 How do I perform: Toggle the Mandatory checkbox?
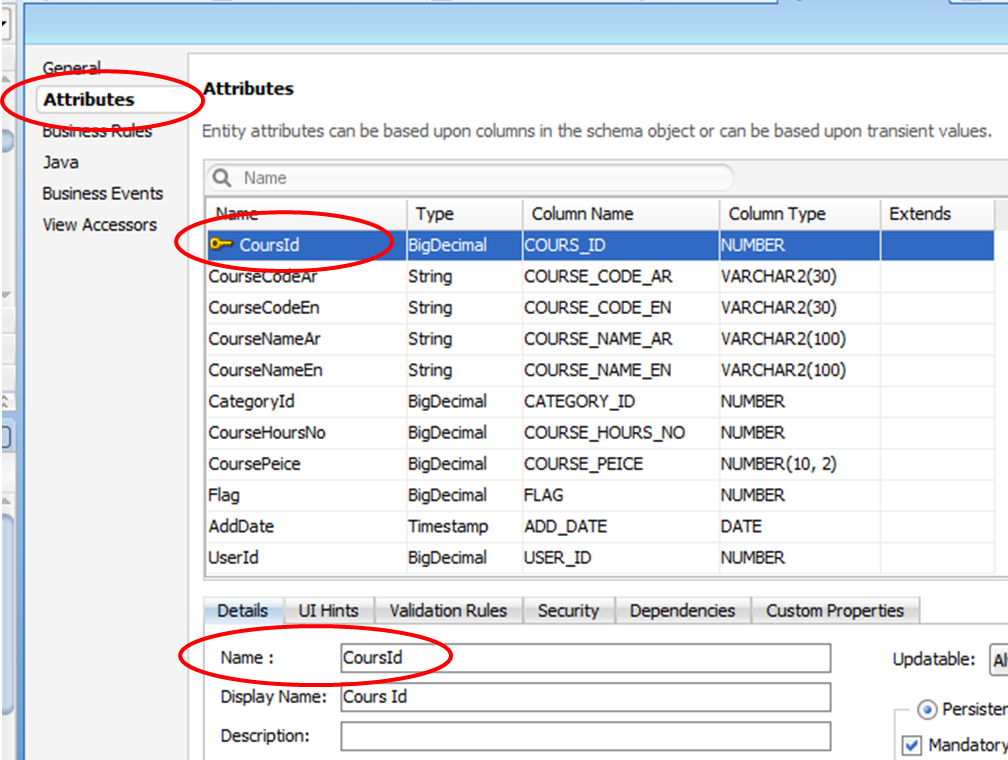click(911, 745)
